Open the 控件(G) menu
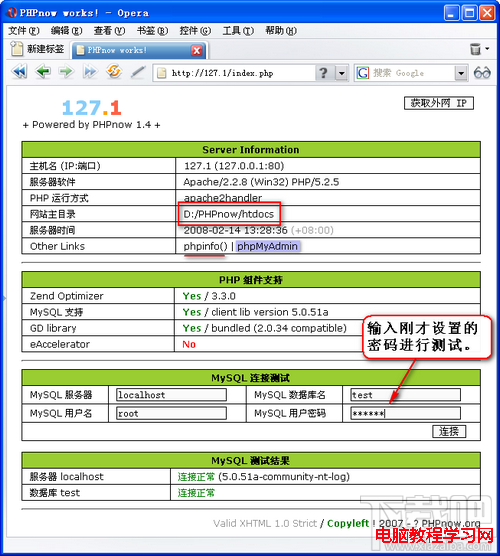 pos(195,31)
